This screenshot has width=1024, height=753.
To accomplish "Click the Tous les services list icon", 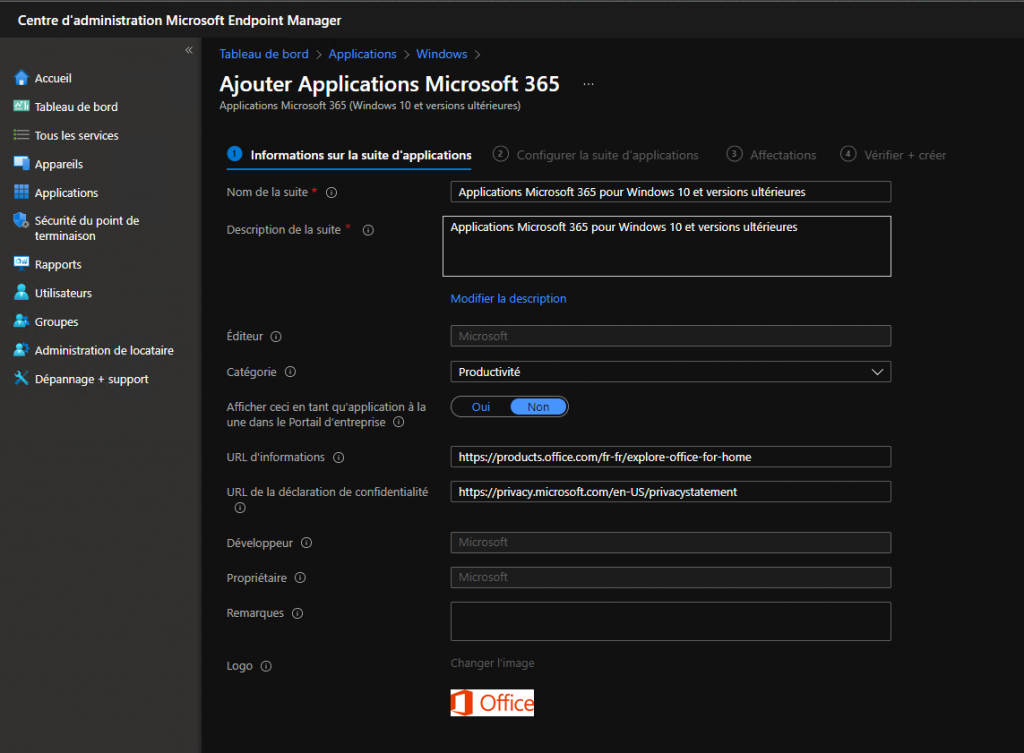I will pos(22,135).
